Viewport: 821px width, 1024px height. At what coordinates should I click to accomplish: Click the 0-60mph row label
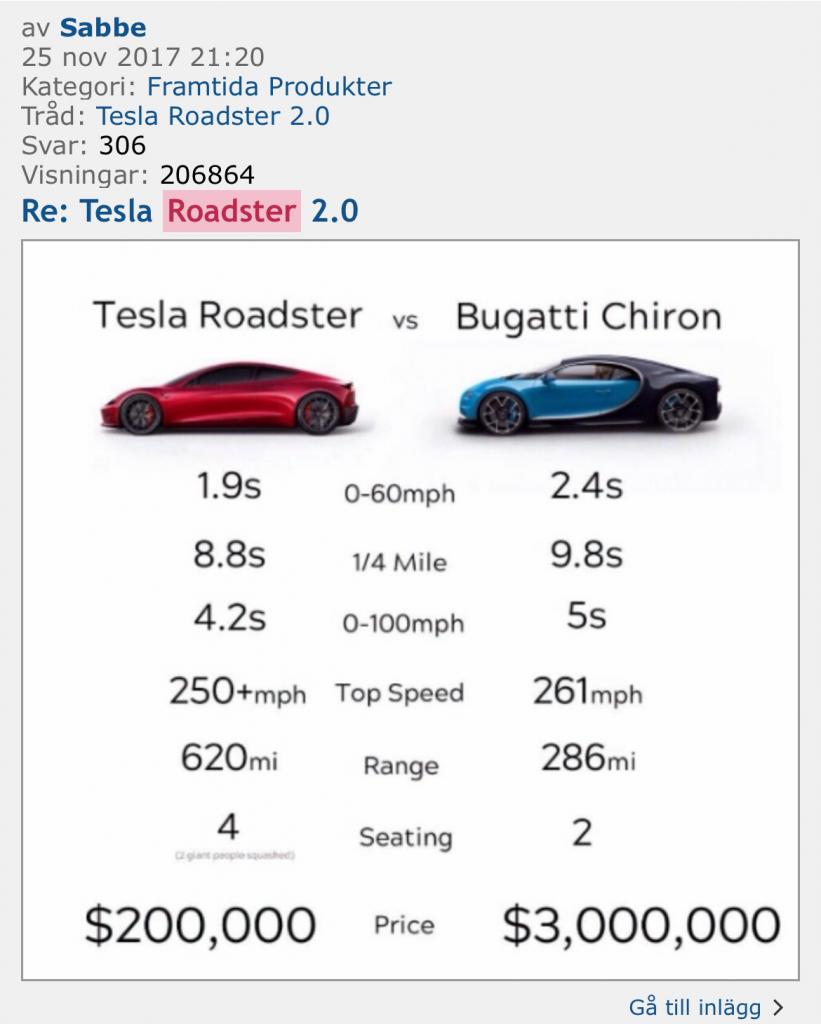(x=400, y=494)
